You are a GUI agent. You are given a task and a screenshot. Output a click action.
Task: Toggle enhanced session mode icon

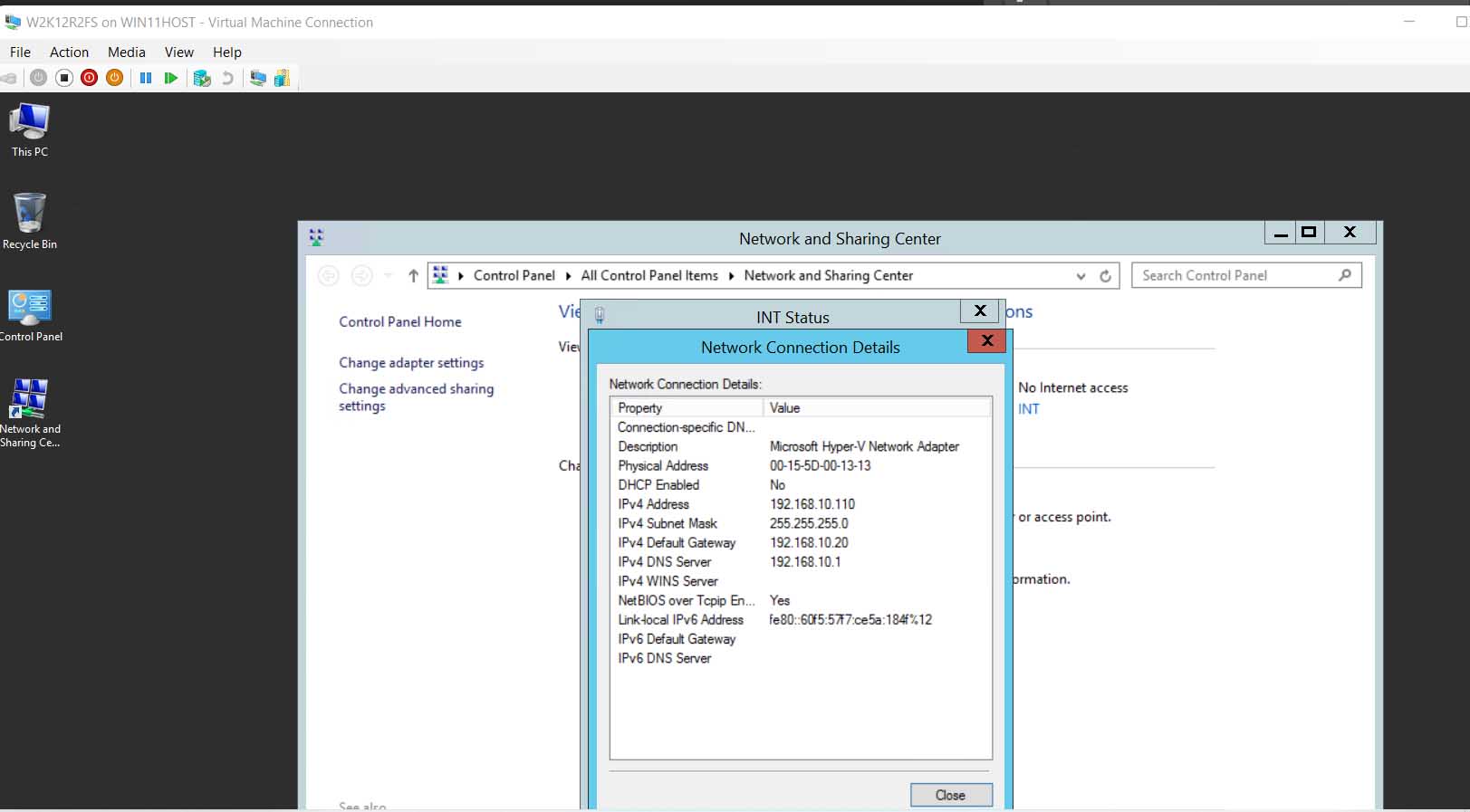click(x=257, y=78)
